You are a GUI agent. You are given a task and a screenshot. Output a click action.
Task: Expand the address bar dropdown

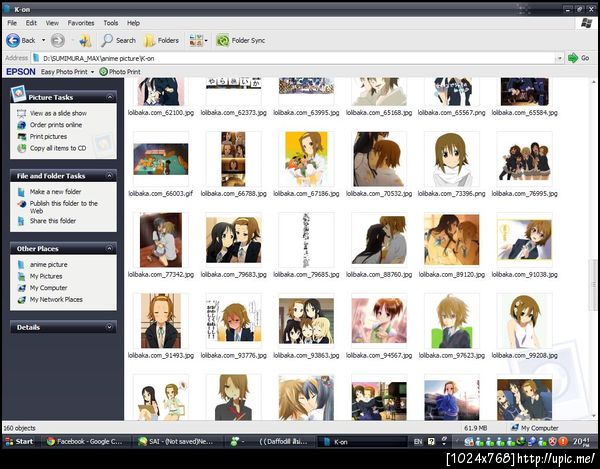tap(559, 58)
